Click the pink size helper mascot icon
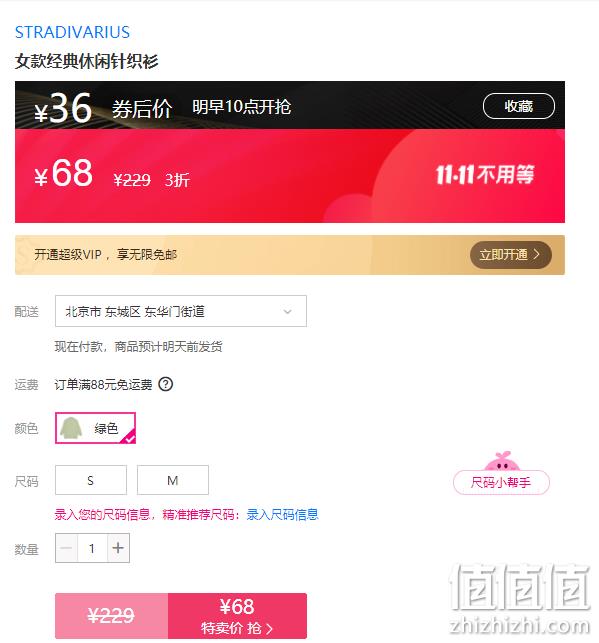 click(x=502, y=461)
